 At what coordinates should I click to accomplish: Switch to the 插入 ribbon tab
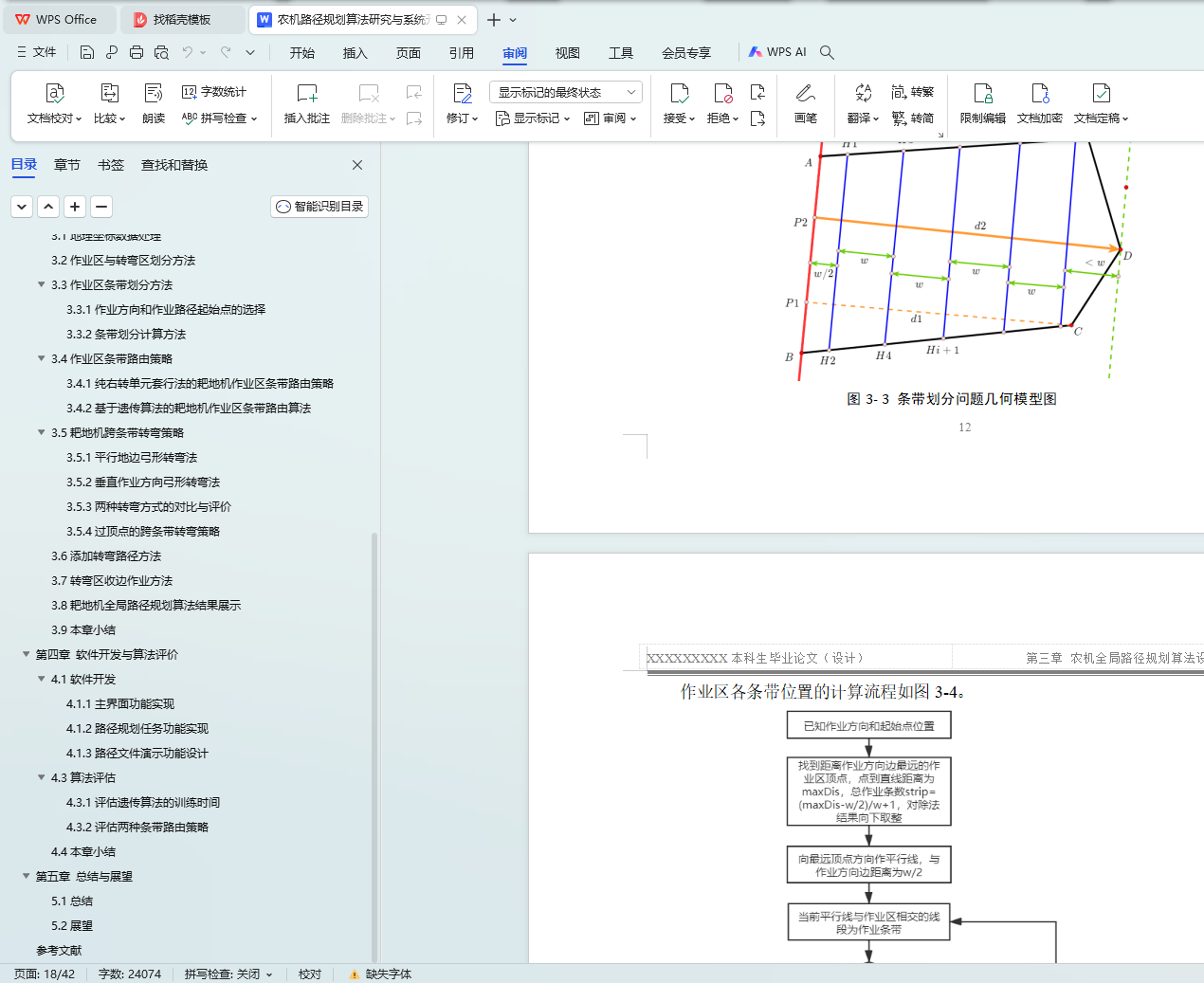point(356,53)
